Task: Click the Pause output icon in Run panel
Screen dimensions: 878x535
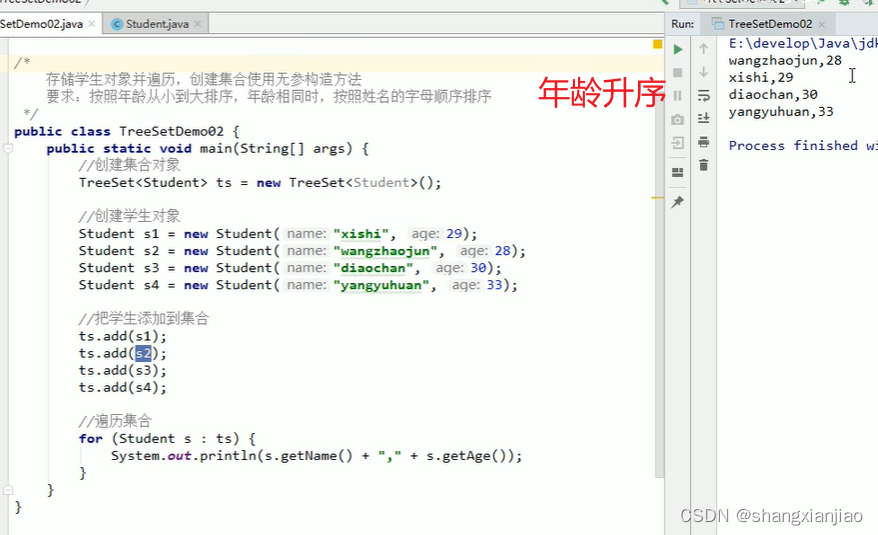Action: pyautogui.click(x=678, y=96)
